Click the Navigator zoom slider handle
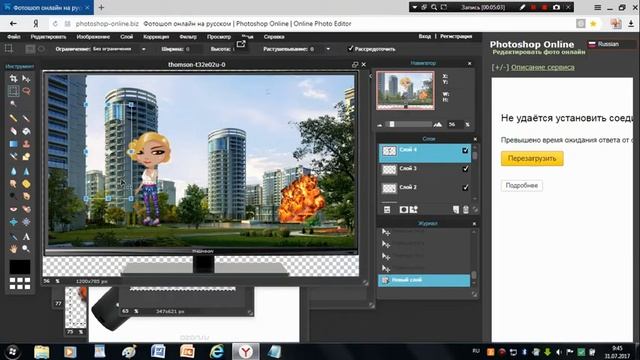 (x=392, y=124)
